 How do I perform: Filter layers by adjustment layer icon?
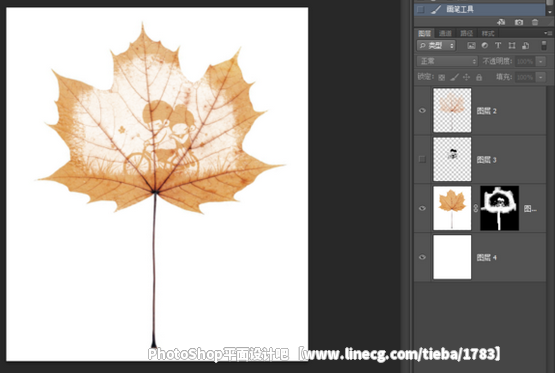[x=485, y=45]
